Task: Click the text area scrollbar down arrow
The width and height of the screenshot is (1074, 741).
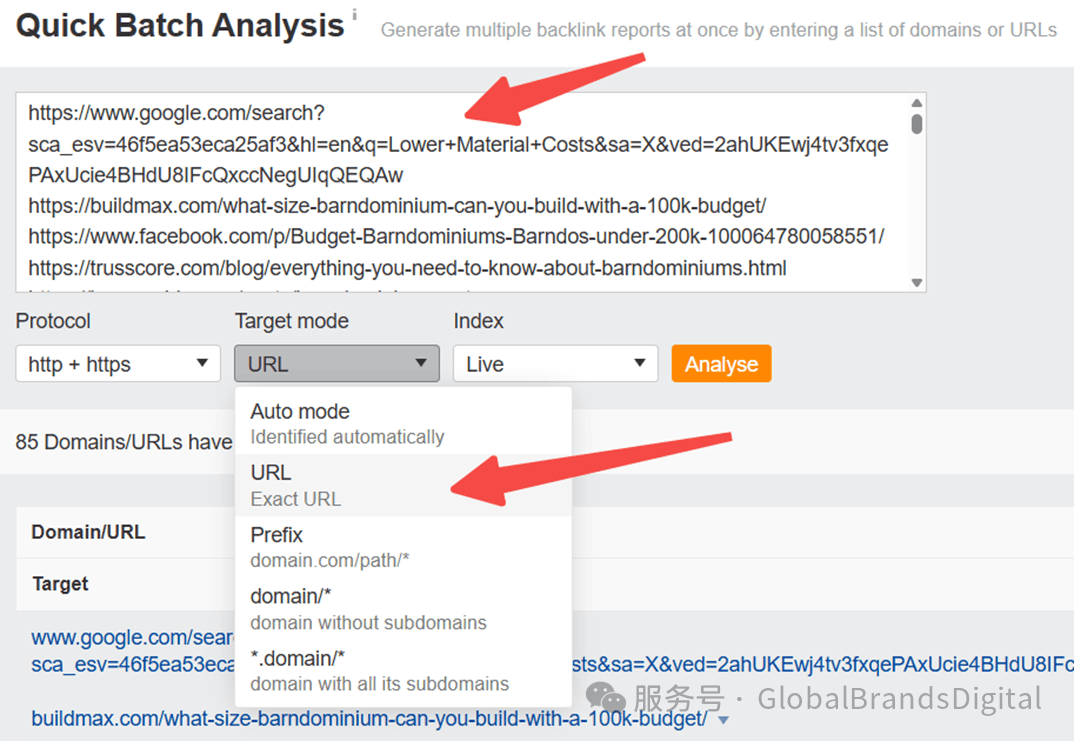Action: click(916, 282)
